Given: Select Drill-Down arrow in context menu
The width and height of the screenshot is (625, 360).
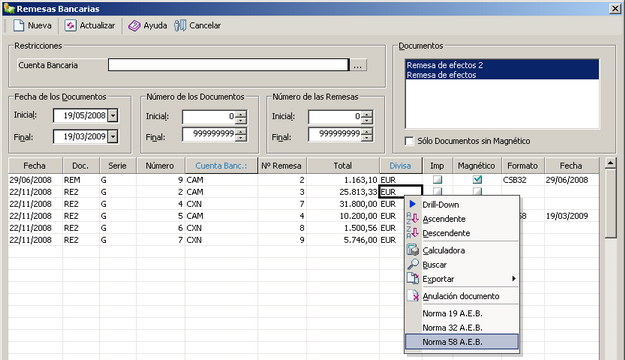Looking at the screenshot, I should coord(412,205).
